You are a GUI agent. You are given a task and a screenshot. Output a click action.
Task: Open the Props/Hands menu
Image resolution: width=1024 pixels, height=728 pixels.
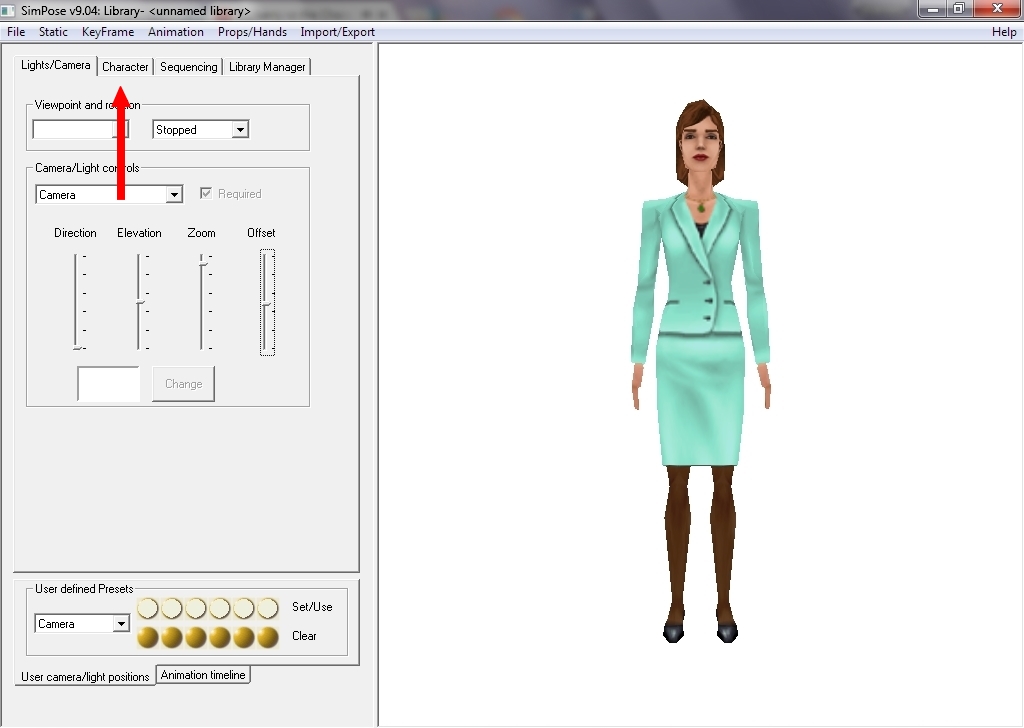[252, 32]
